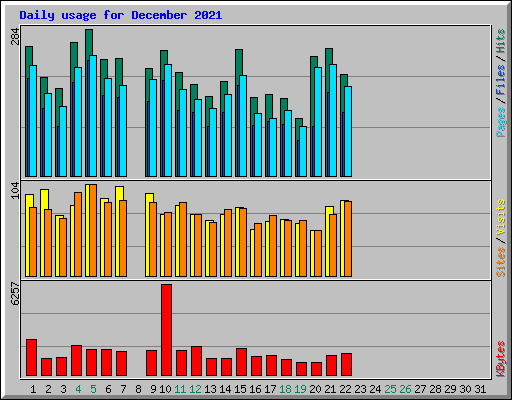Click the green "Hits" legend label
The height and width of the screenshot is (400, 512).
[500, 41]
